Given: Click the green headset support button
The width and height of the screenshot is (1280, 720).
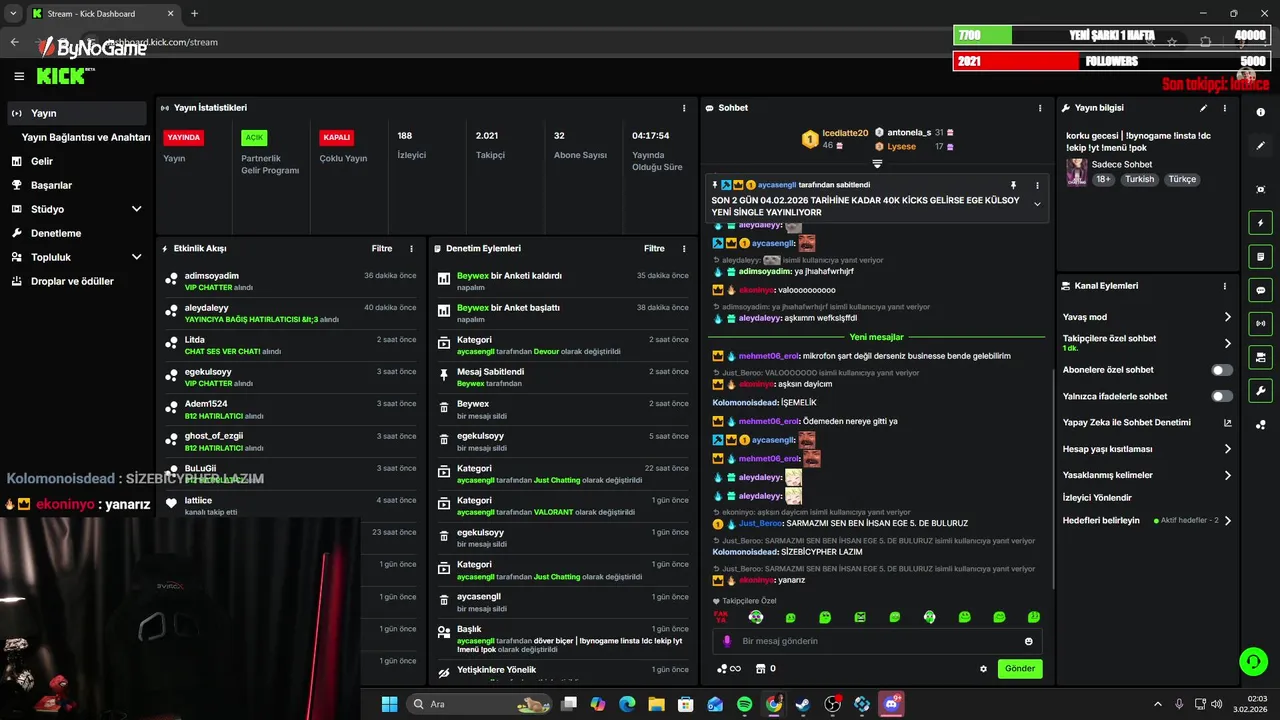Looking at the screenshot, I should coord(1252,661).
